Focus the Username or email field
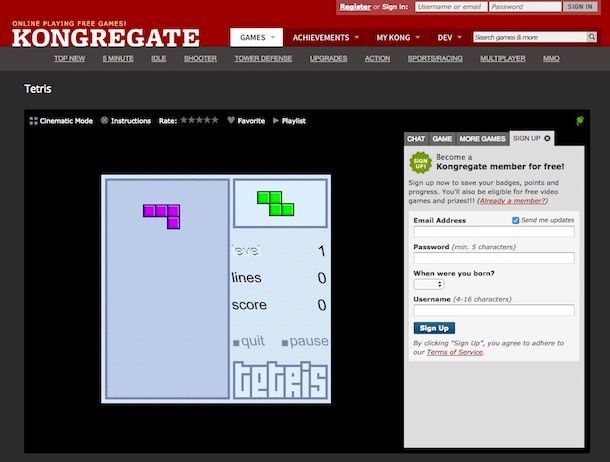This screenshot has height=462, width=610. tap(451, 7)
